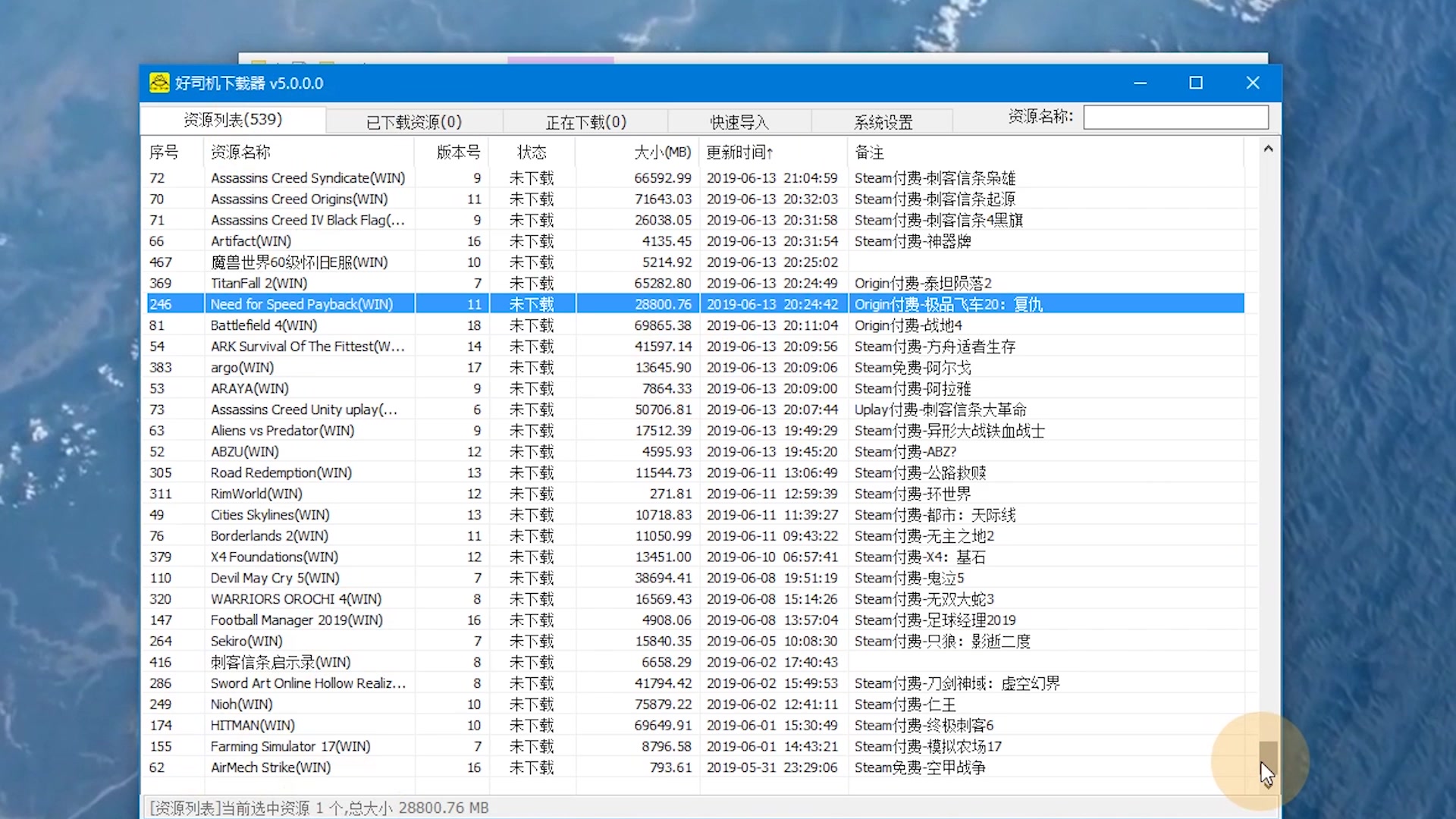This screenshot has width=1456, height=819.
Task: Click timestamp 2019-06-02 17:40:43
Action: (x=772, y=662)
